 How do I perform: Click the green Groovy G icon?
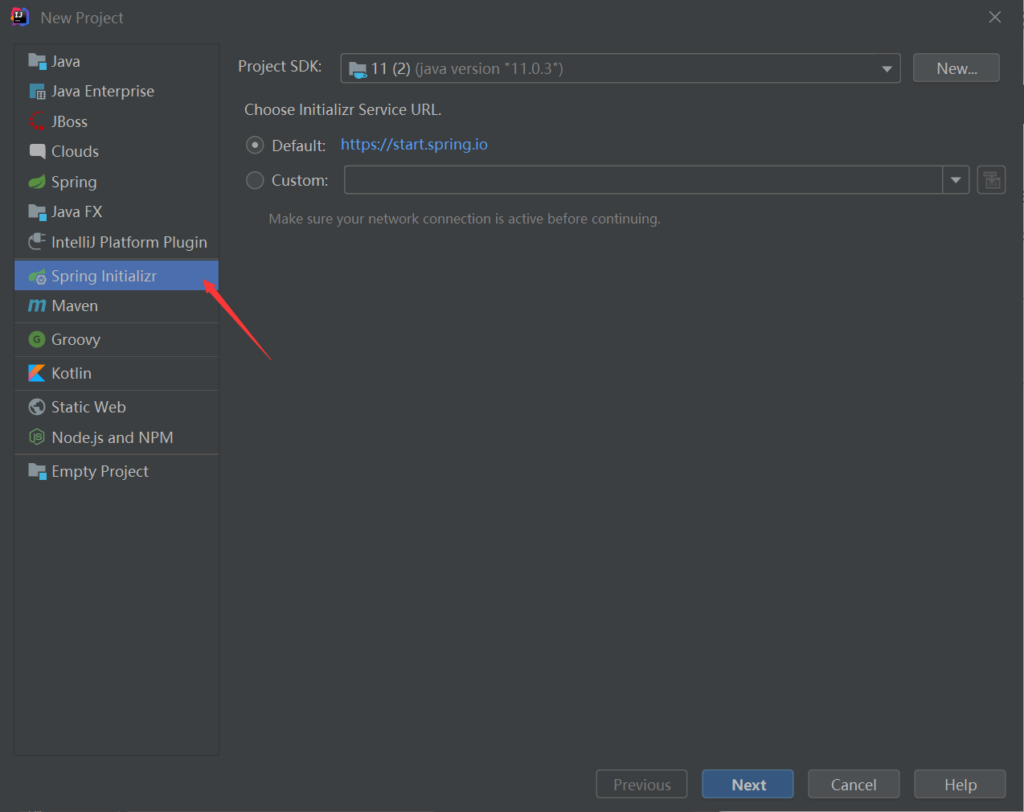click(37, 340)
